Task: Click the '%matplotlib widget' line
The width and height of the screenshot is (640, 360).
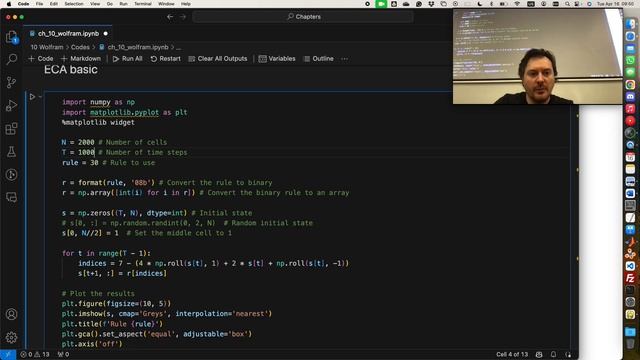Action: tap(98, 122)
